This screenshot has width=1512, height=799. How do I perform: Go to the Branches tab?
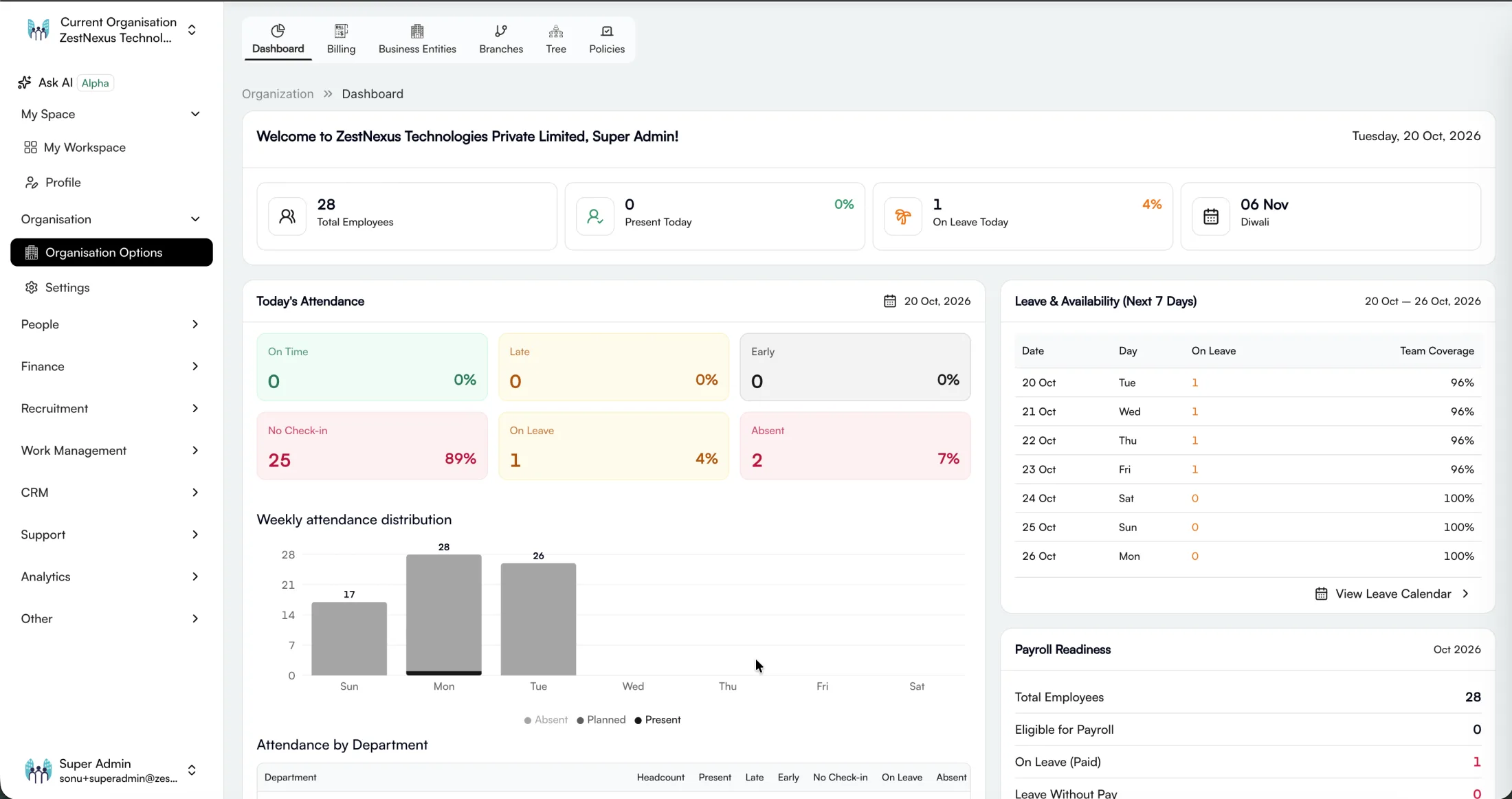click(501, 39)
